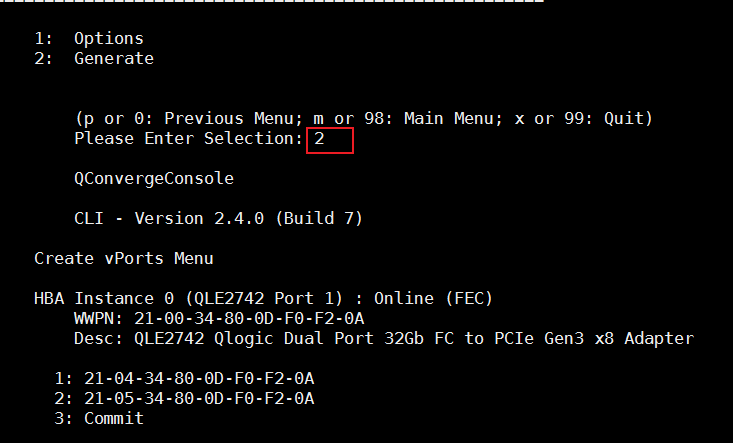This screenshot has height=443, width=733.
Task: Click the CLI Version 2.4.0 Build 7 line
Action: [218, 219]
